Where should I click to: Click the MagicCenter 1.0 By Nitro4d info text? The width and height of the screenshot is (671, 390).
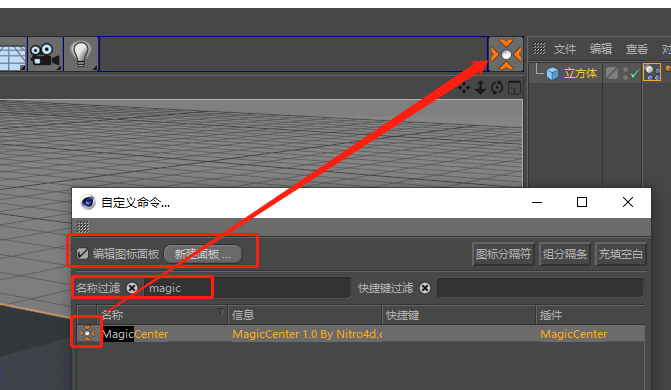307,333
